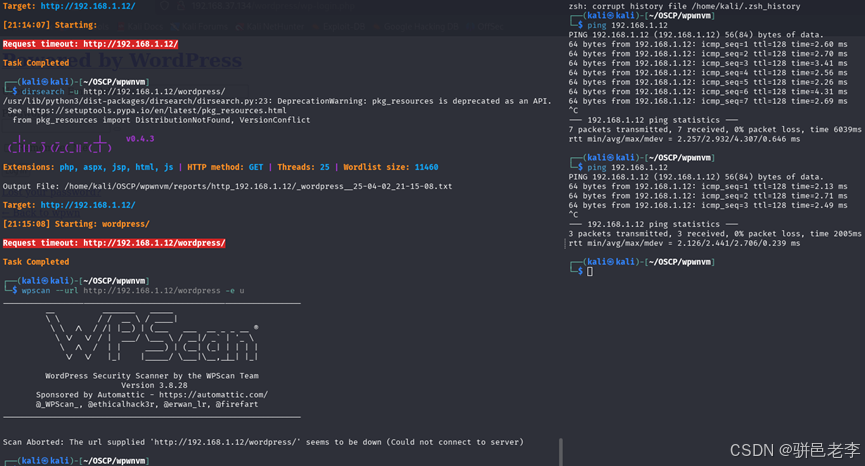This screenshot has width=865, height=466.
Task: Click the left pane scrollbar handle
Action: click(560, 452)
